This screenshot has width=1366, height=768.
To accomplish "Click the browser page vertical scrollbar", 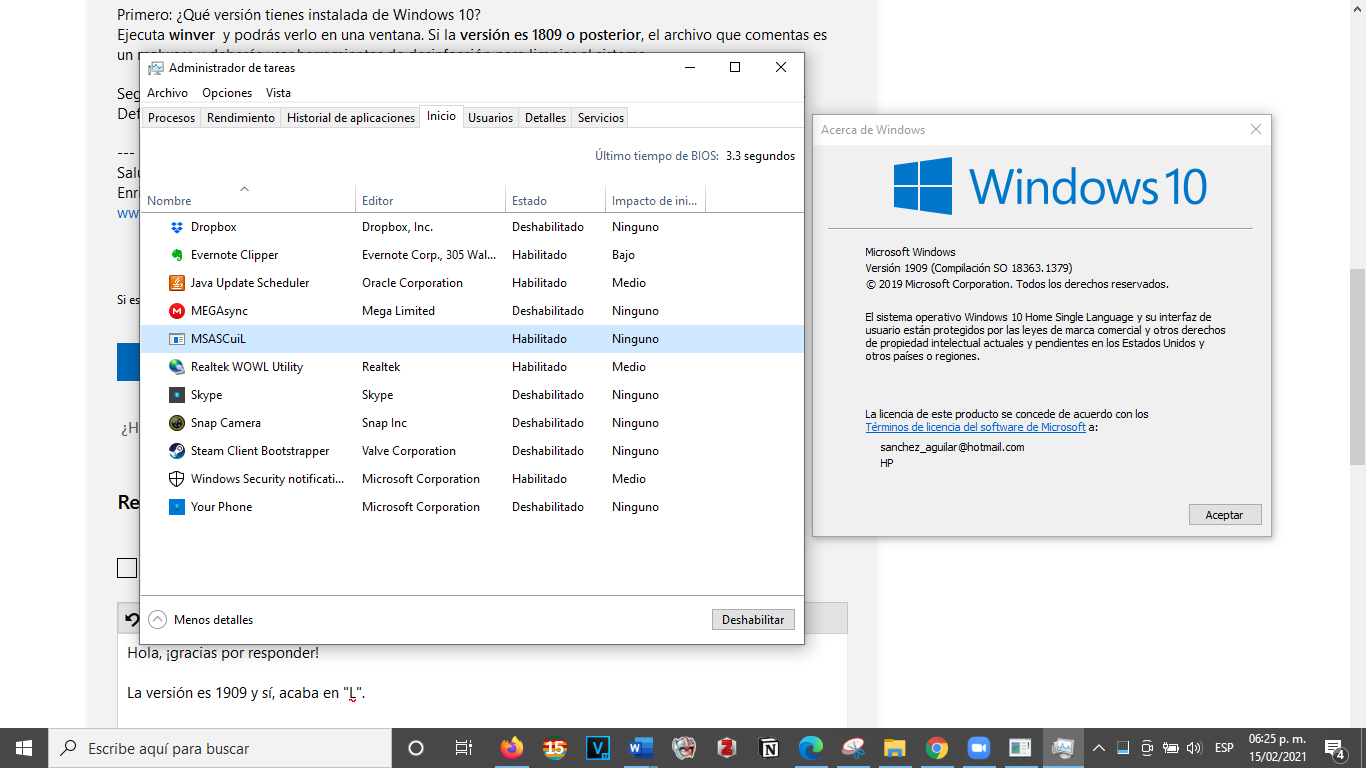I will pos(1357,367).
